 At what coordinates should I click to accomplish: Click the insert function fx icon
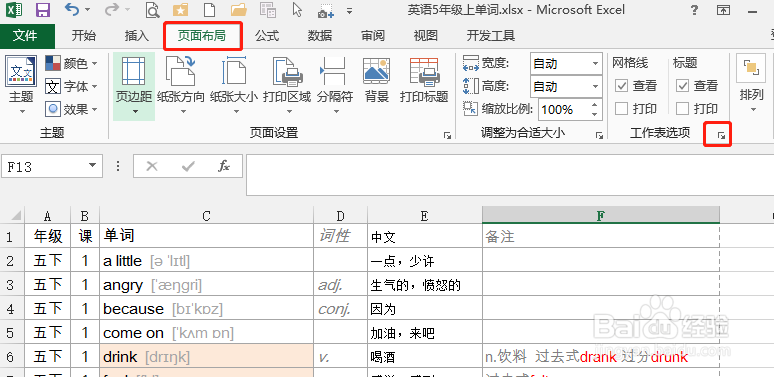224,166
